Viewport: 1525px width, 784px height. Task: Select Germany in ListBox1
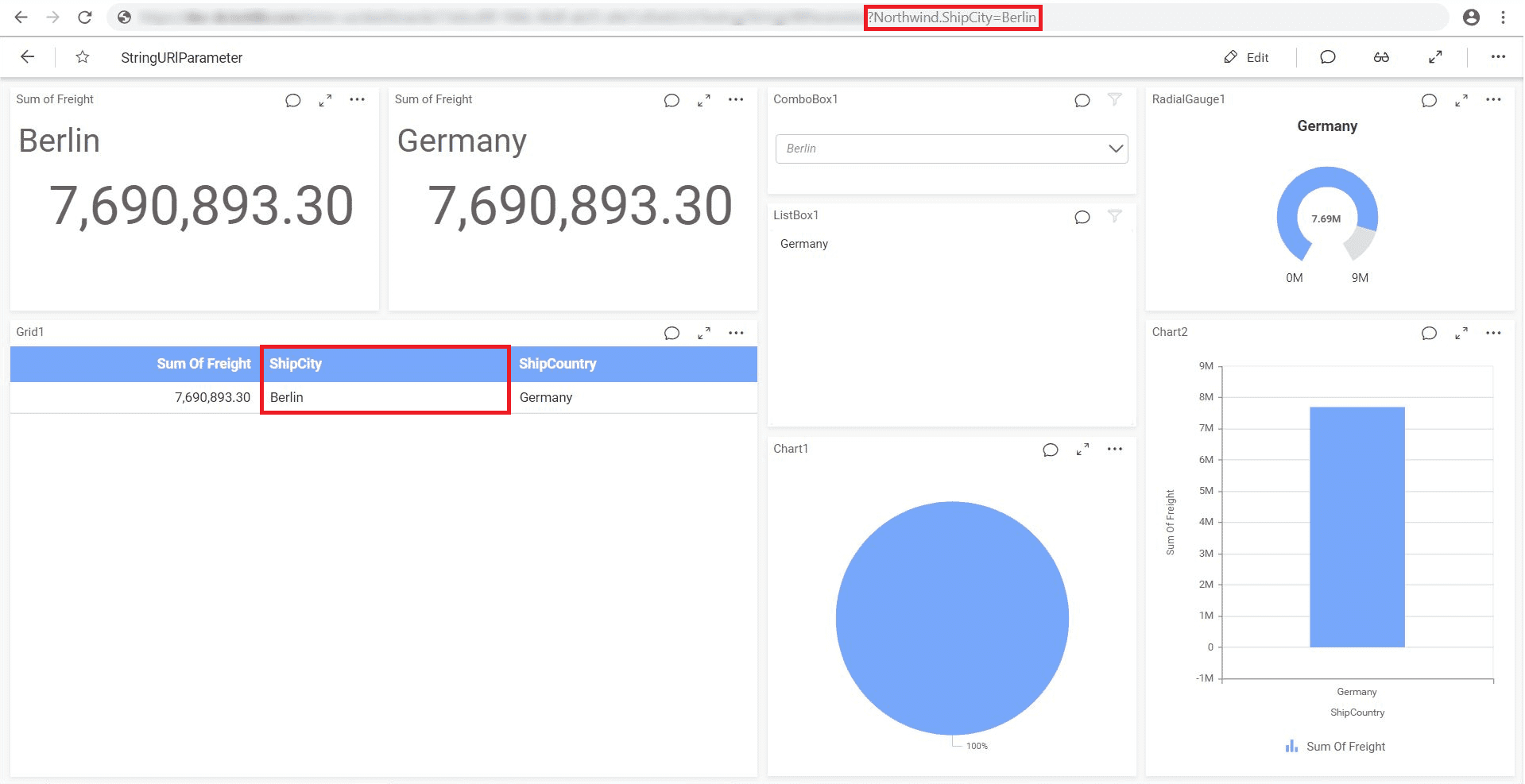[x=803, y=244]
